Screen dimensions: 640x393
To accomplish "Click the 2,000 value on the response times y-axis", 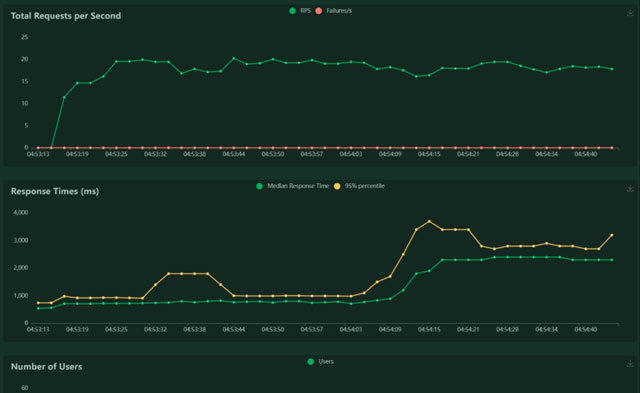I will pyautogui.click(x=21, y=268).
